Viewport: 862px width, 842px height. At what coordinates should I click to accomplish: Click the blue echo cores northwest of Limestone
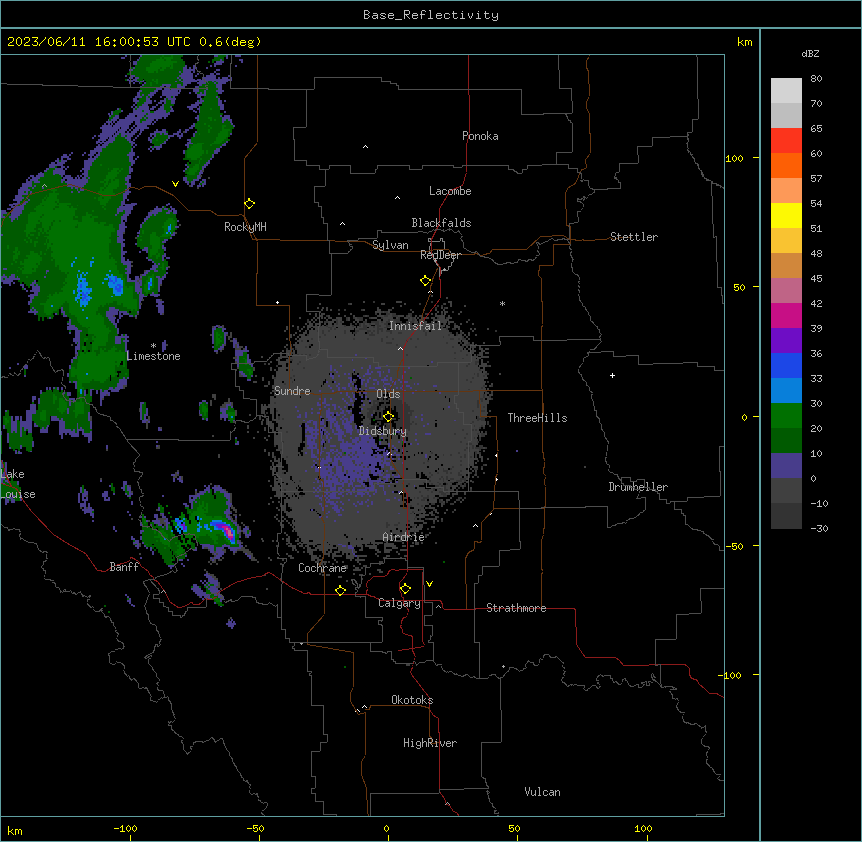pos(99,286)
